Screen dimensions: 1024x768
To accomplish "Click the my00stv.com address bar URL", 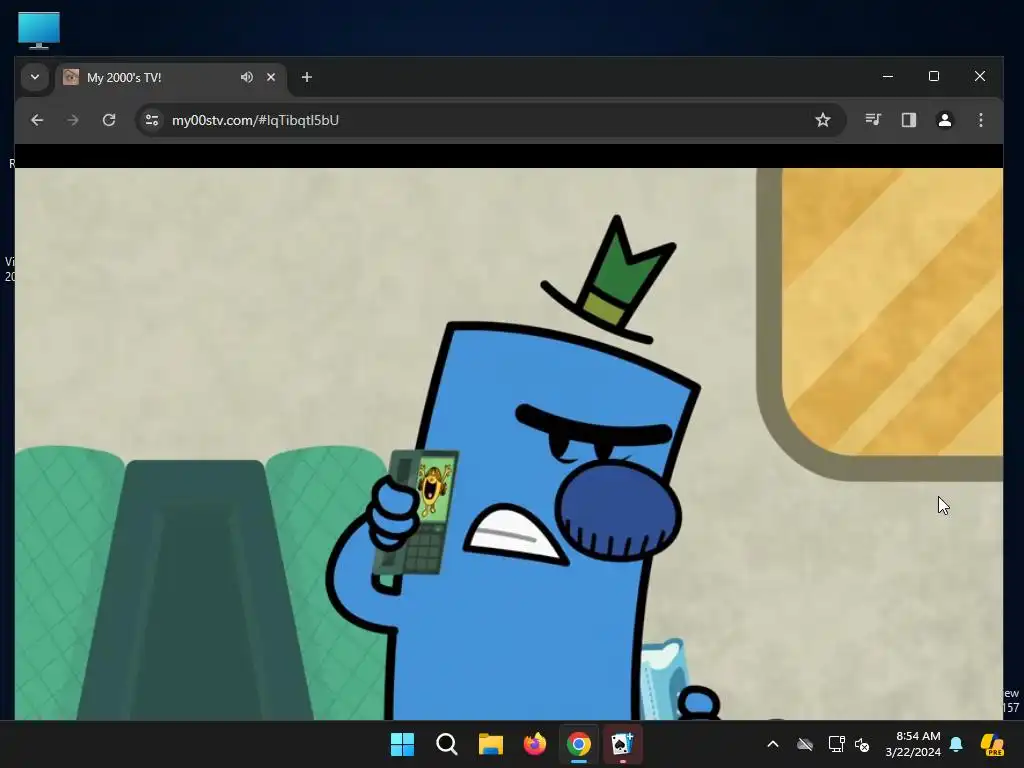I will [x=255, y=120].
